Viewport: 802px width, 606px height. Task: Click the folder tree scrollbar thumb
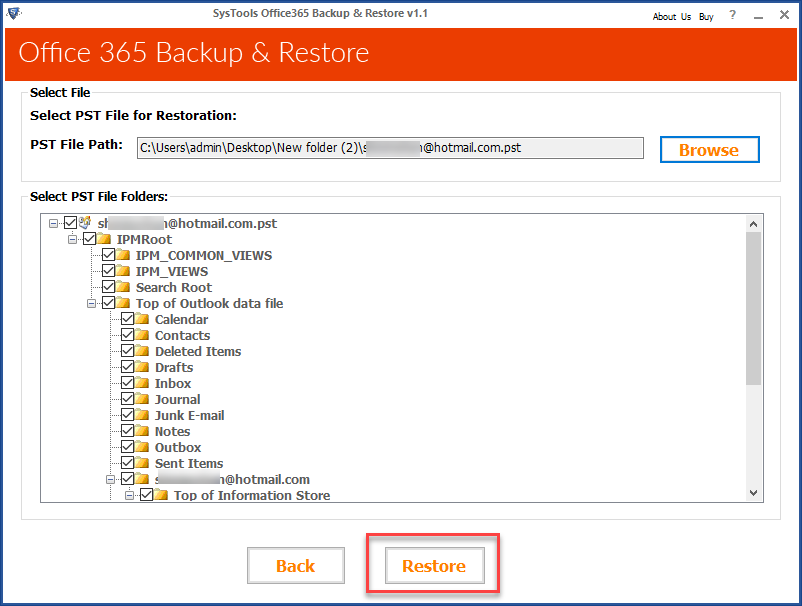(x=753, y=308)
